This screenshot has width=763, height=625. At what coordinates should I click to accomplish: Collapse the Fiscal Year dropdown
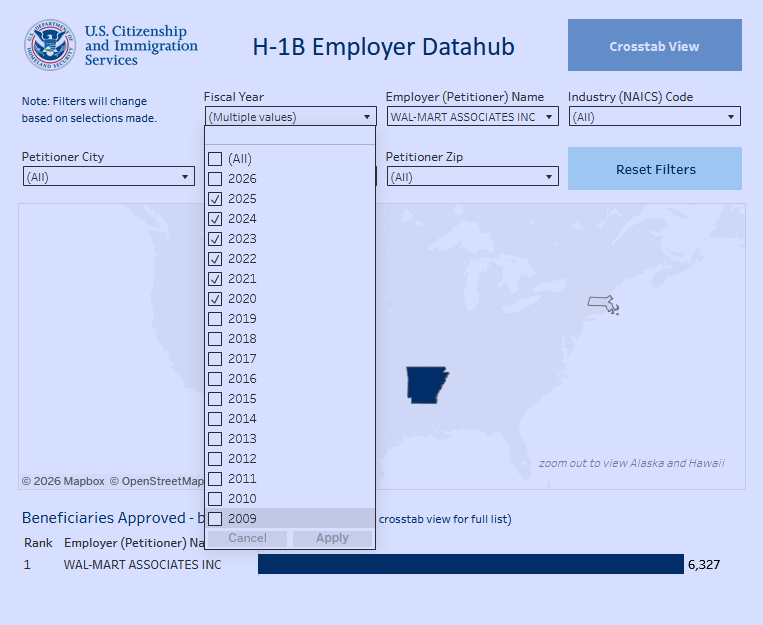pos(290,117)
